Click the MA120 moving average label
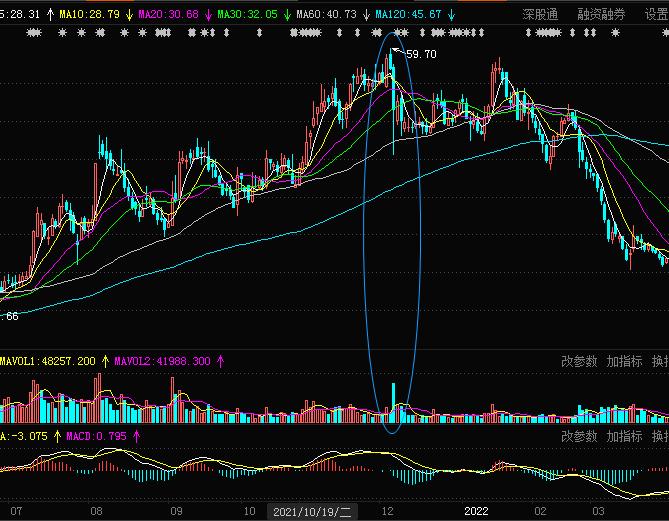This screenshot has height=521, width=669. [x=407, y=15]
